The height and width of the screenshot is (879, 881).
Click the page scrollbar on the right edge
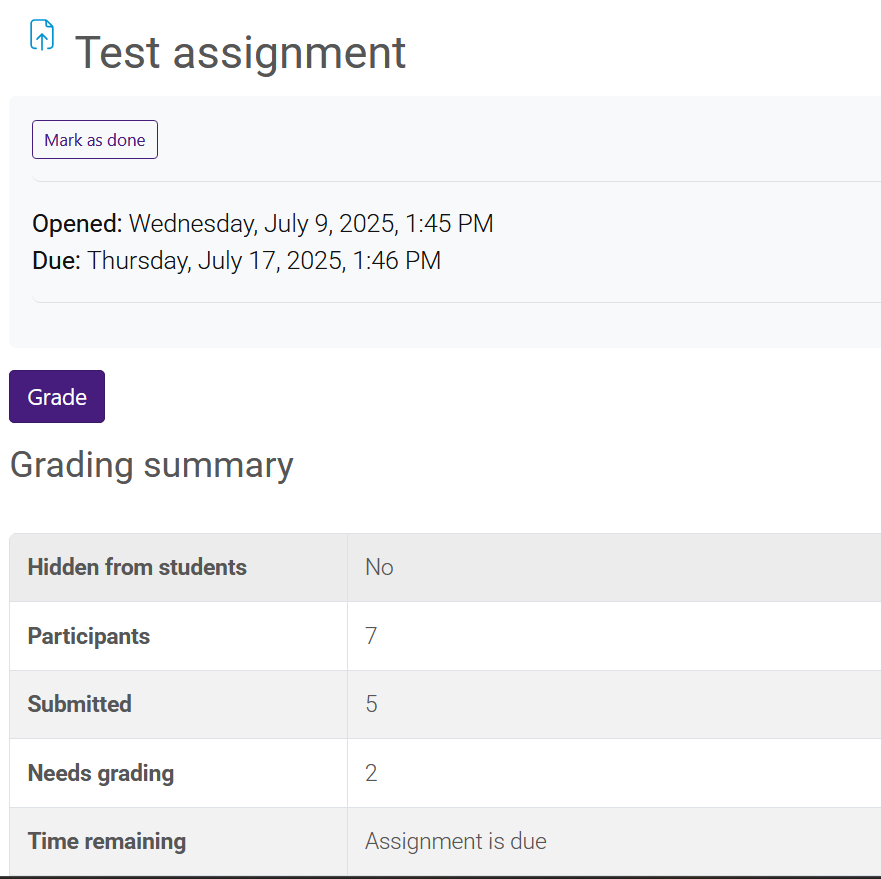click(x=877, y=440)
